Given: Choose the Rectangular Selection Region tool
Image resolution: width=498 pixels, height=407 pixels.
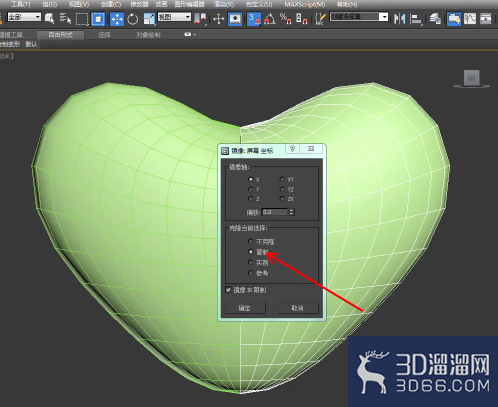Looking at the screenshot, I should 82,19.
